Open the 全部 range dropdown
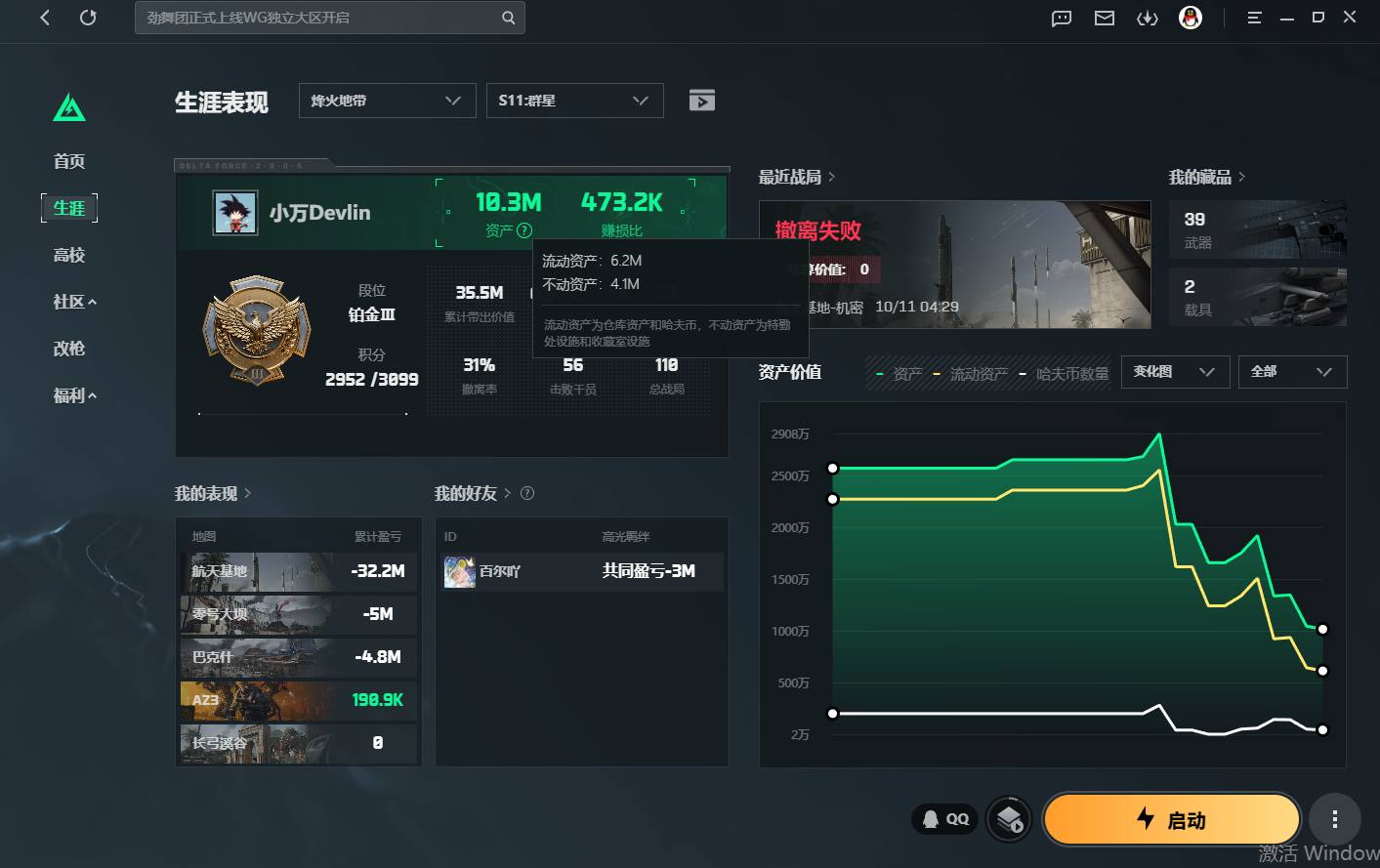 point(1292,372)
